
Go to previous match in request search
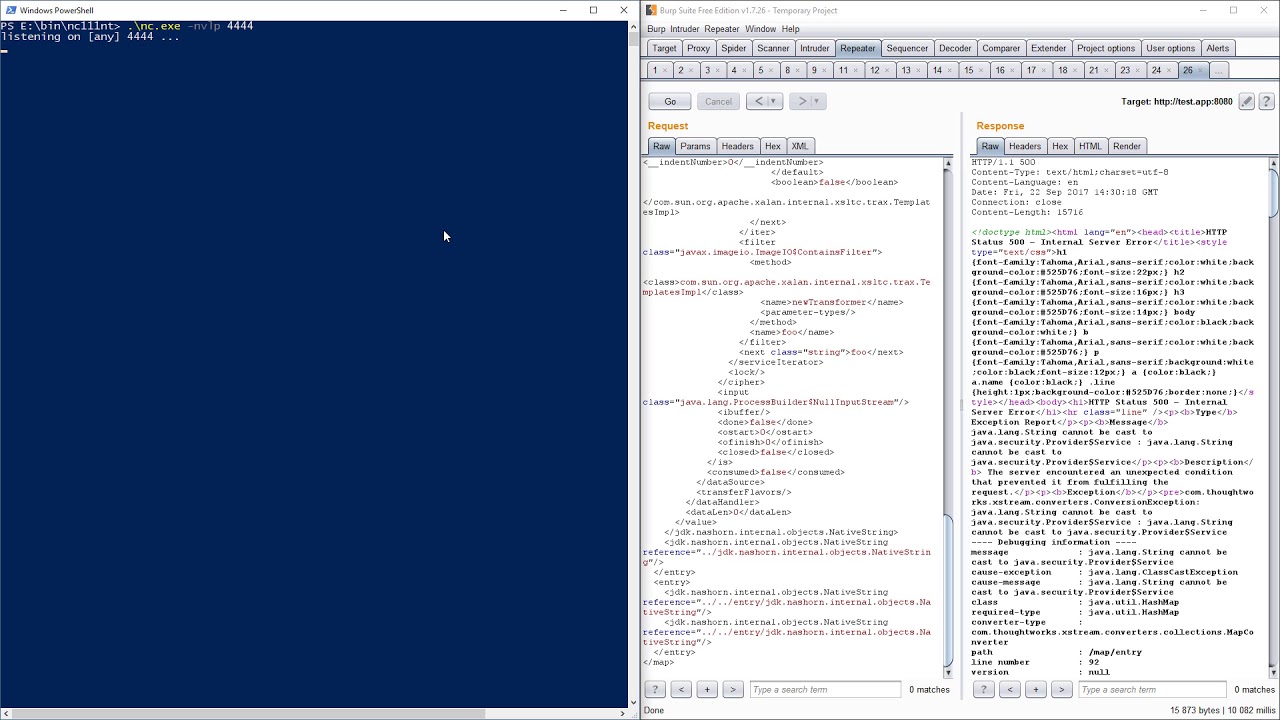[x=681, y=689]
